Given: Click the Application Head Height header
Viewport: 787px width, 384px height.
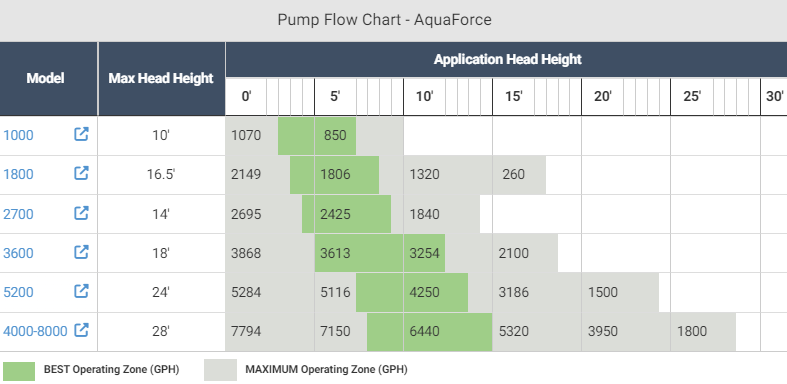Looking at the screenshot, I should [507, 59].
